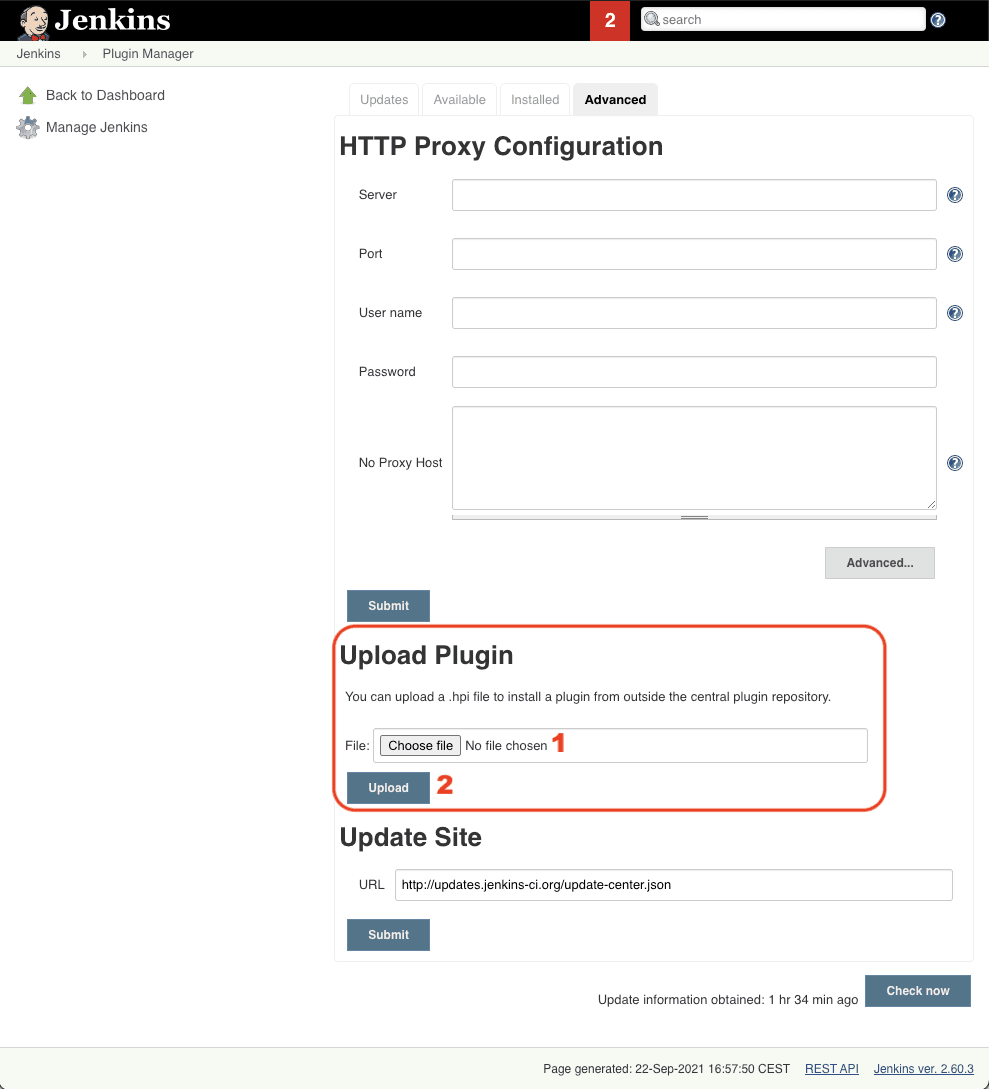
Task: Open the REST API link
Action: [x=831, y=1069]
